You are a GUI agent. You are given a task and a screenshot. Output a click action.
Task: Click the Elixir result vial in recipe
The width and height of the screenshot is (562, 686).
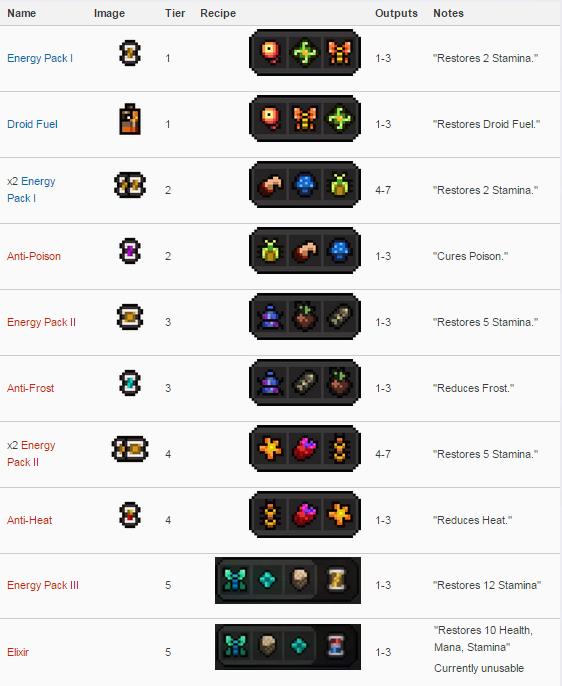click(336, 646)
